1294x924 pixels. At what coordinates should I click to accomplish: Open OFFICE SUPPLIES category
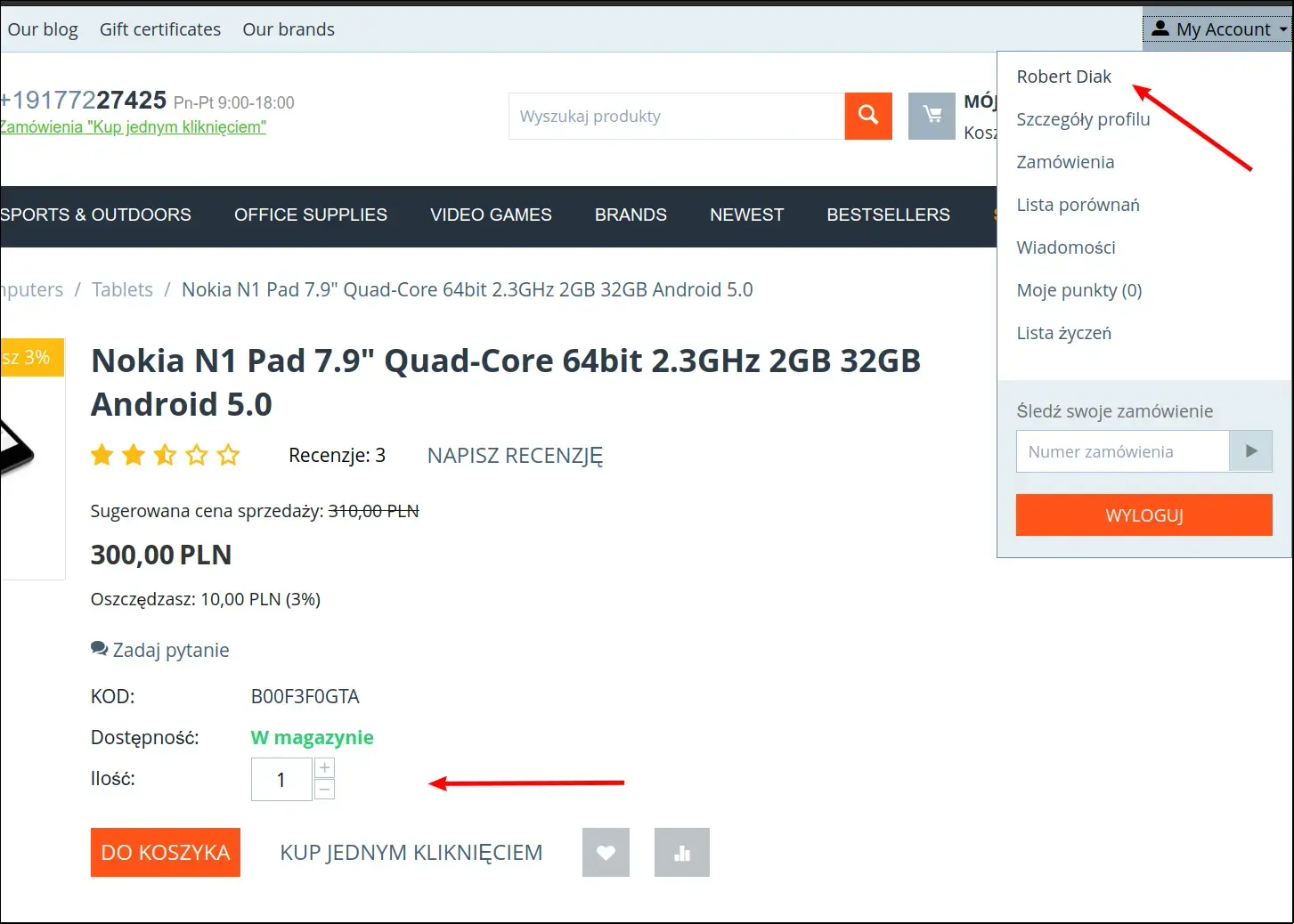pyautogui.click(x=311, y=215)
